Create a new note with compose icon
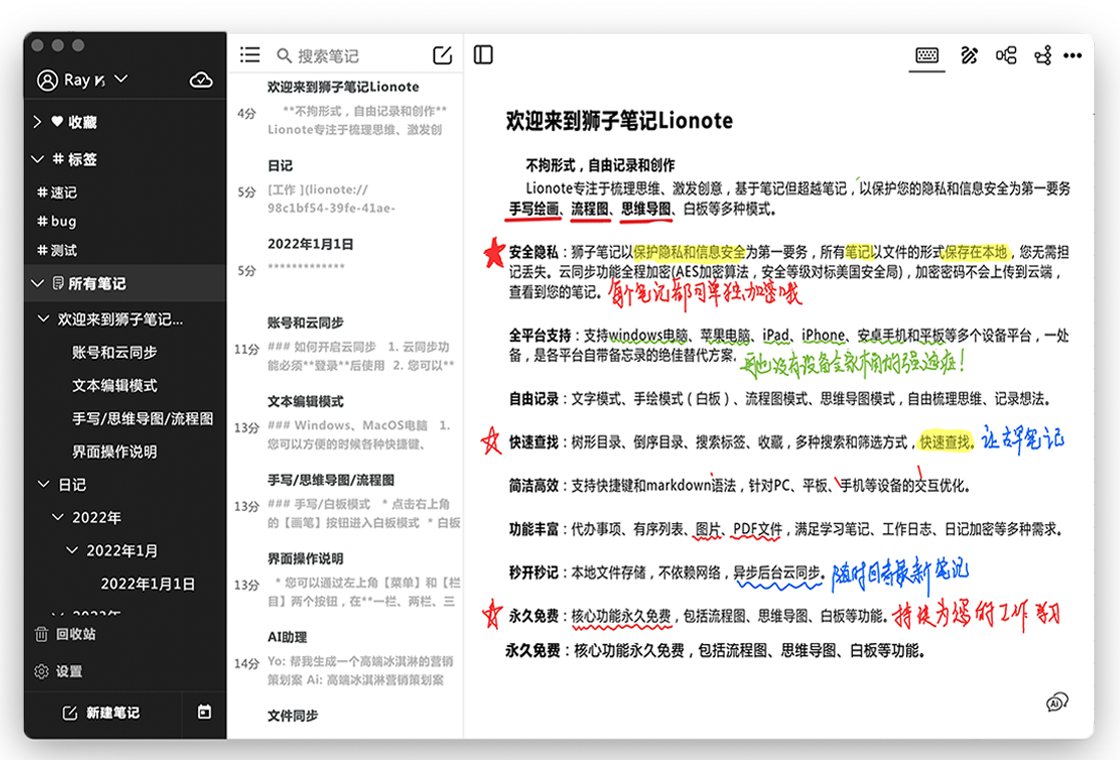Image resolution: width=1120 pixels, height=760 pixels. point(442,55)
